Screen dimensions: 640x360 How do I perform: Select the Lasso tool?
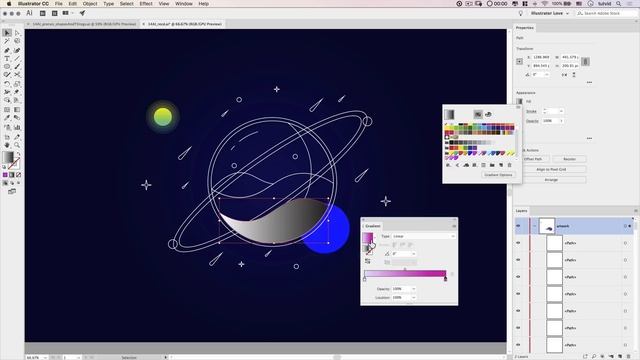[x=17, y=41]
